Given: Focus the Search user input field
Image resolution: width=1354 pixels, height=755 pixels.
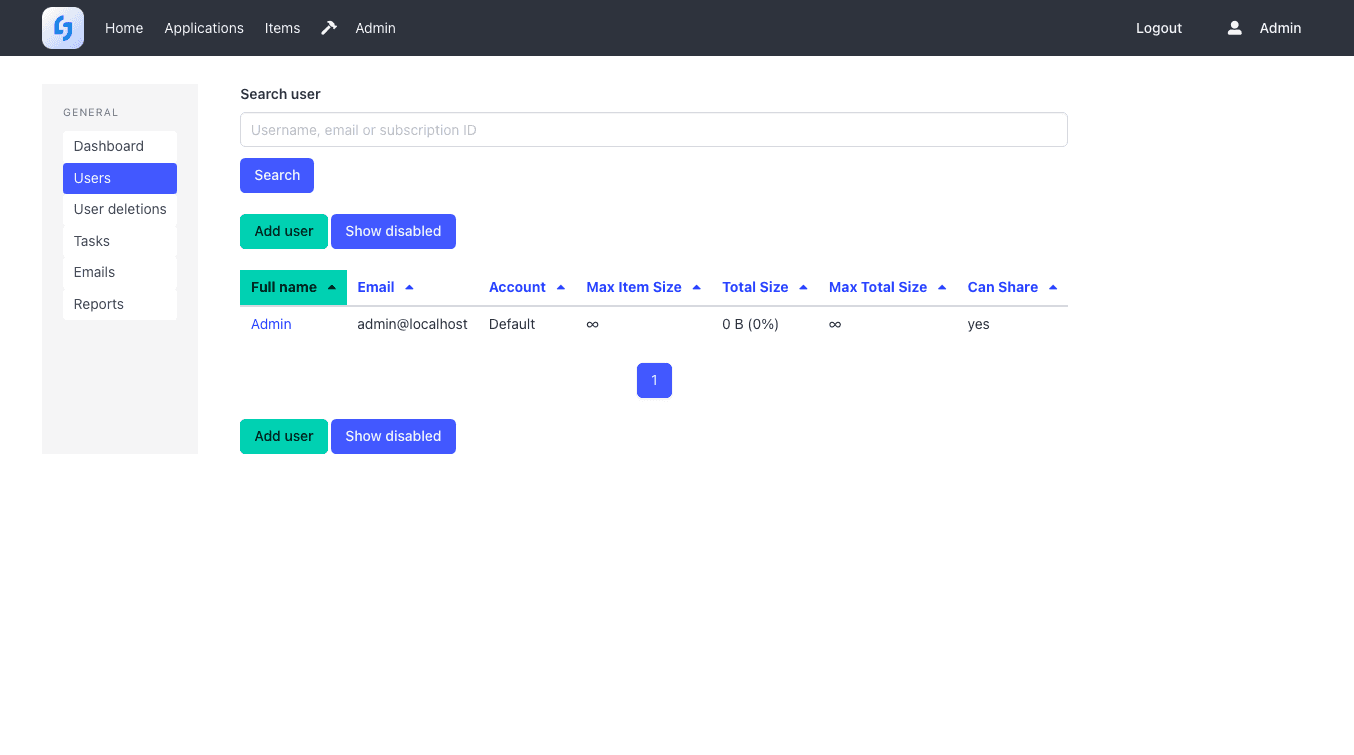Looking at the screenshot, I should pos(654,130).
